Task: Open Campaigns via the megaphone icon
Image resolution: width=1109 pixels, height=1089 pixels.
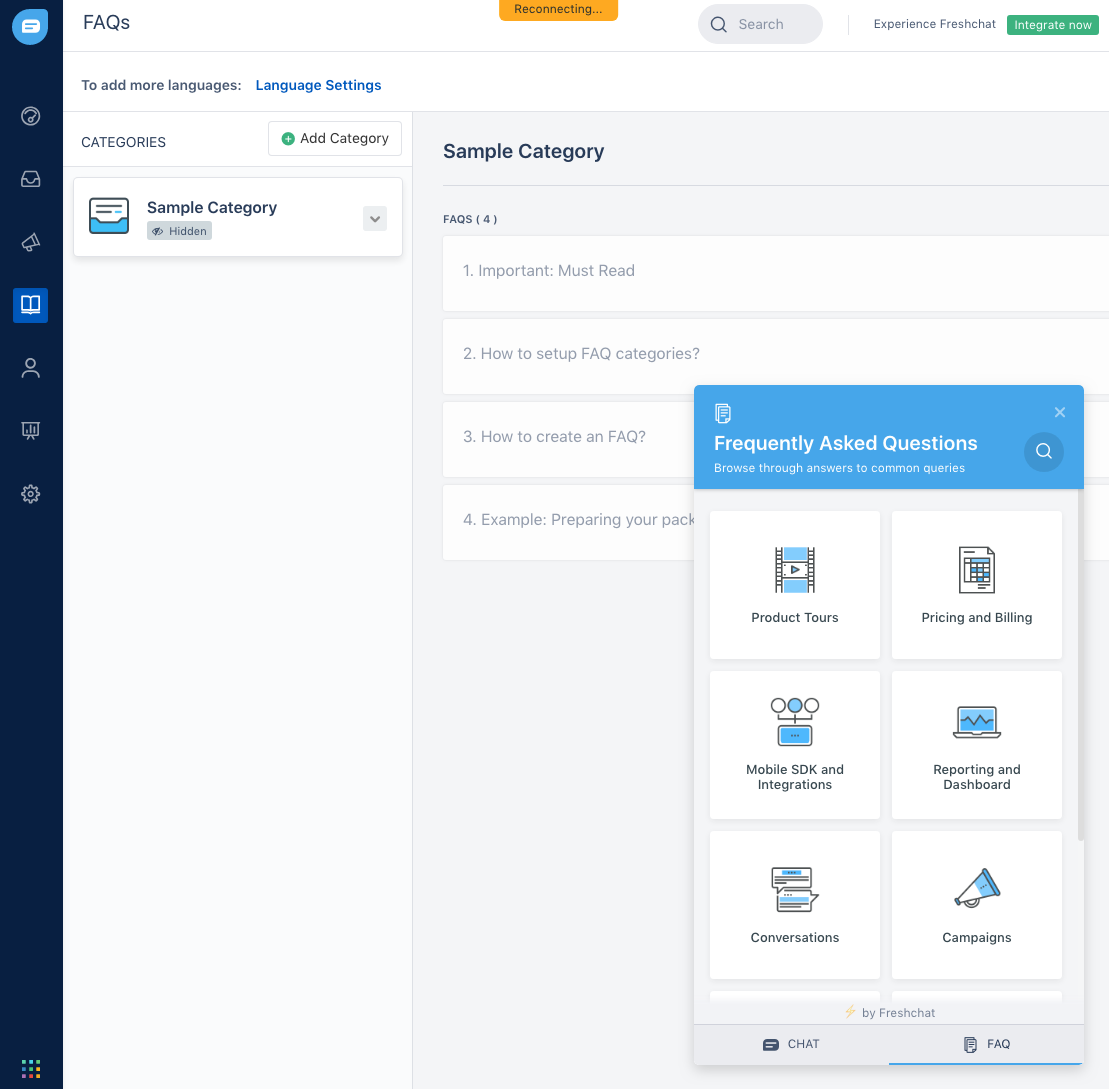Action: 30,242
